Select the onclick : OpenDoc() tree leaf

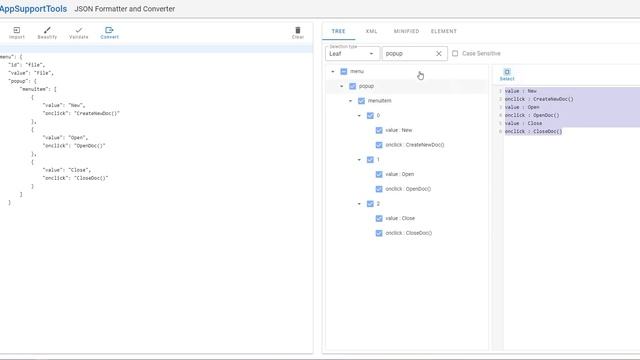point(408,189)
